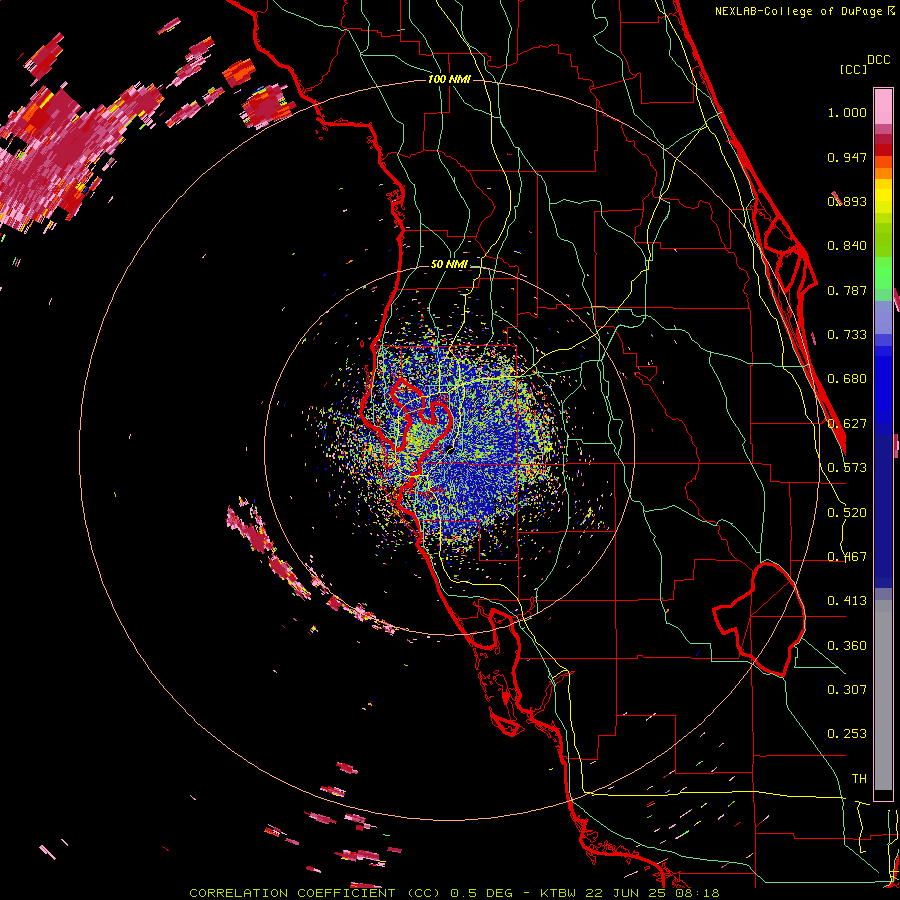Click the 0.520 scale value

point(847,513)
